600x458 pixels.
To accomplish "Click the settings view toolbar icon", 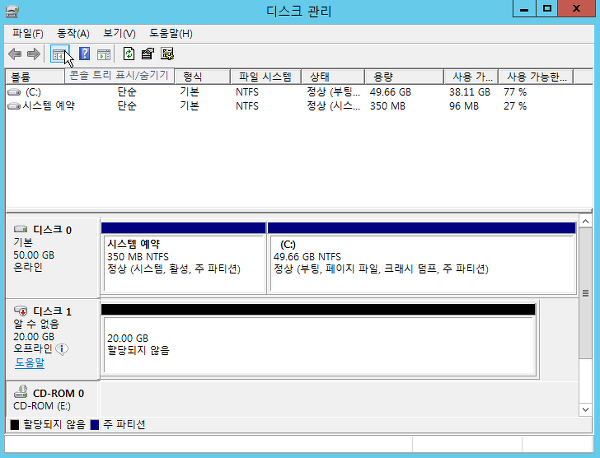I will (x=167, y=54).
